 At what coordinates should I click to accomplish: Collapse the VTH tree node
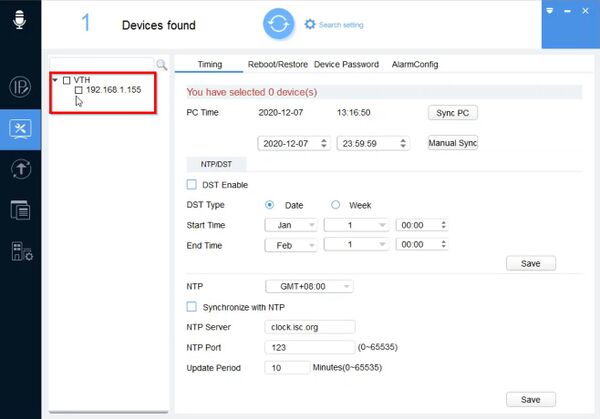(x=55, y=80)
